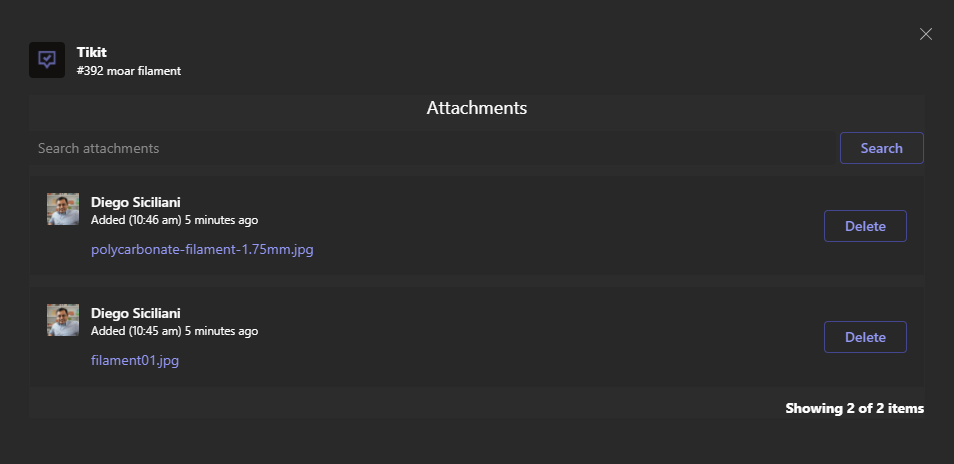954x464 pixels.
Task: Delete the polycarbonate-filament-1.75mm.jpg attachment
Action: click(x=865, y=226)
